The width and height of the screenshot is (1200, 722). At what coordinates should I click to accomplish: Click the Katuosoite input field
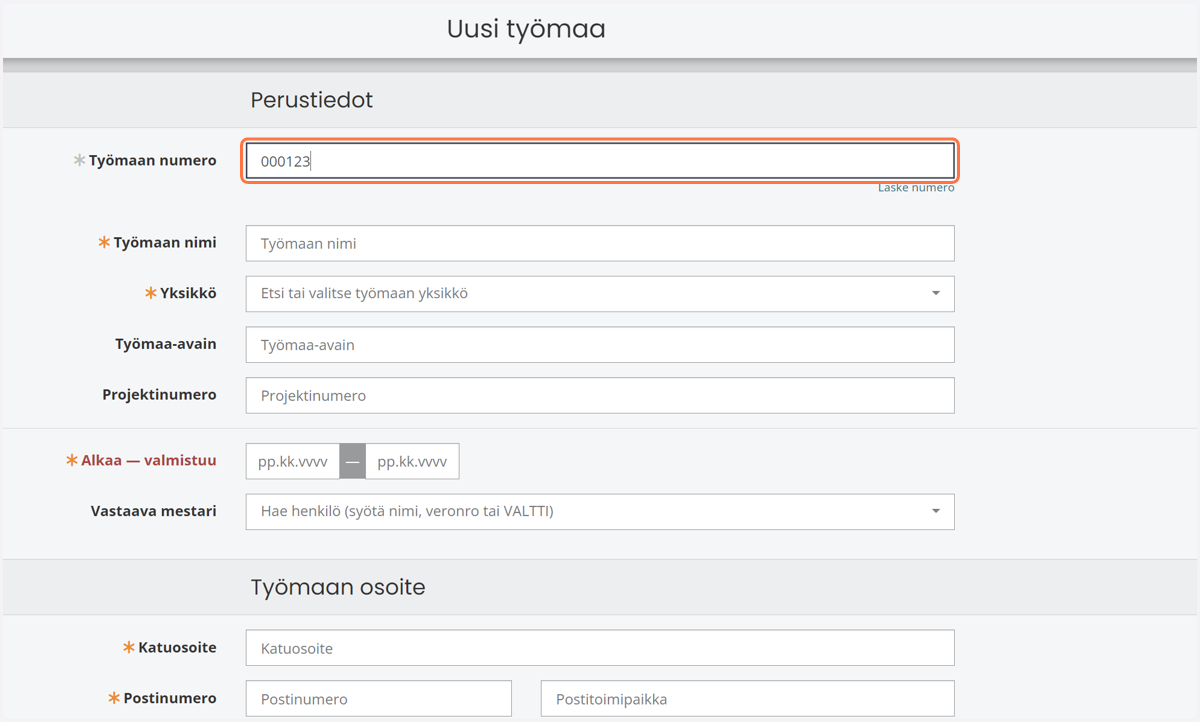600,648
